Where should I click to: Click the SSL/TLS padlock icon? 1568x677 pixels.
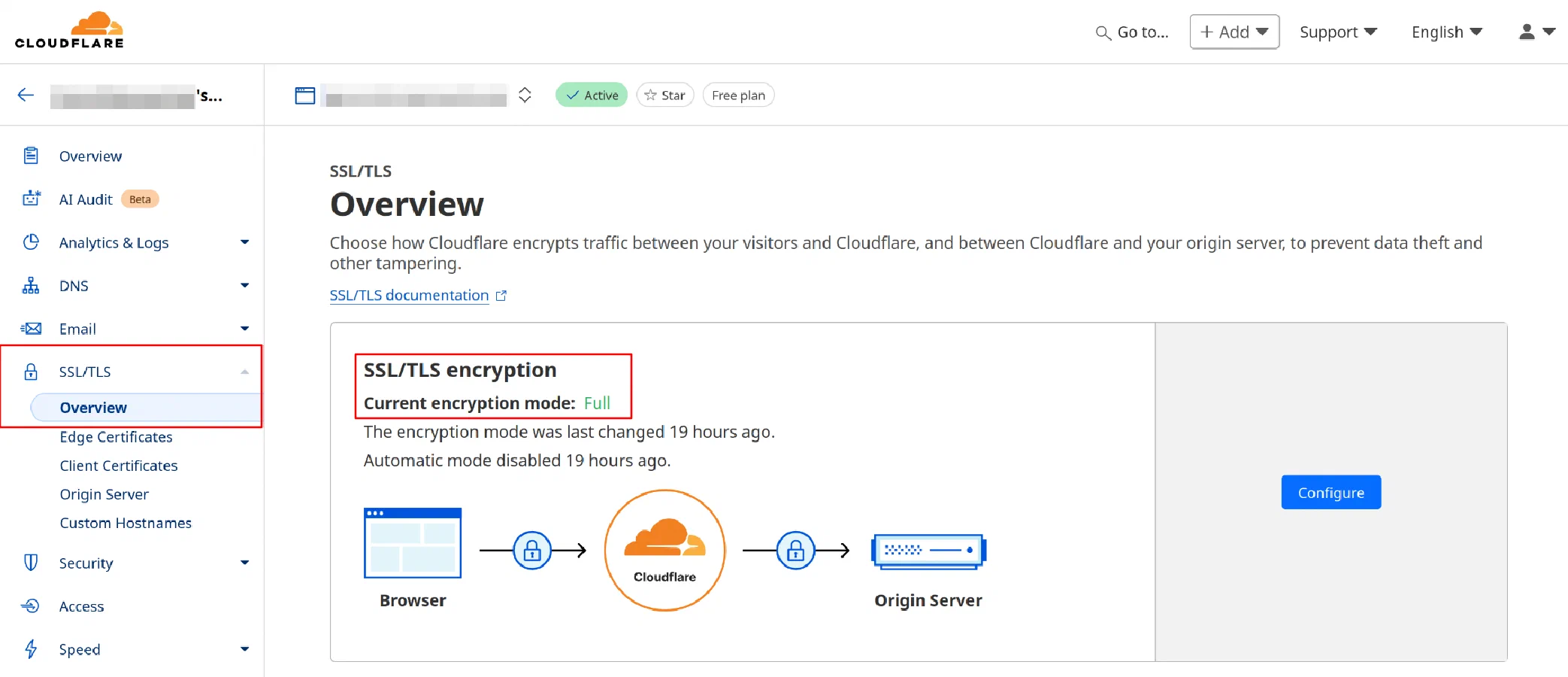[x=31, y=372]
